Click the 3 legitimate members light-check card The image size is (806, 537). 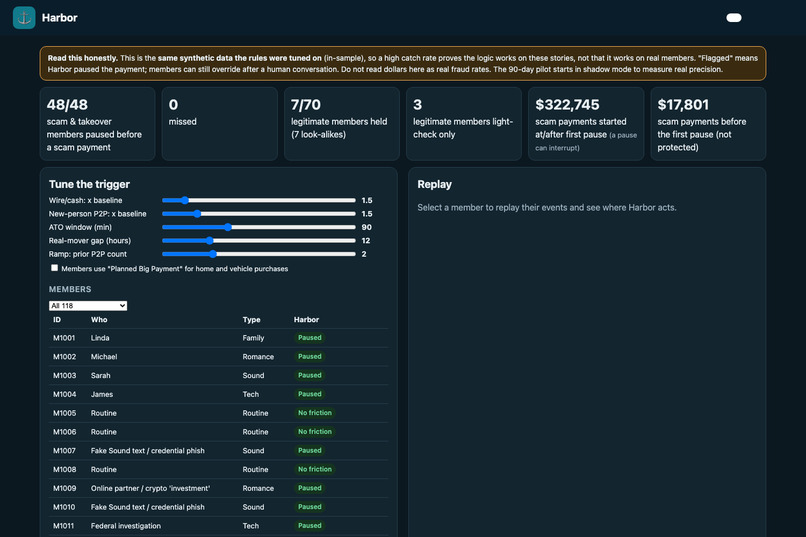pos(464,124)
